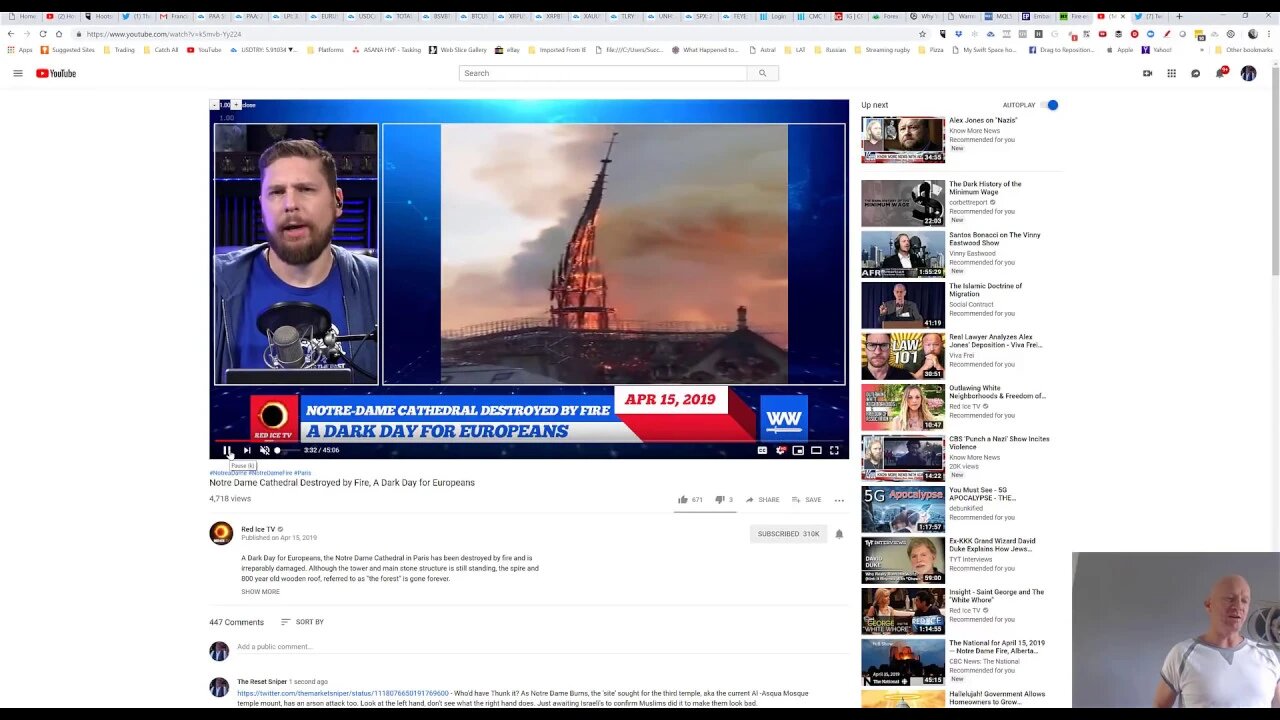This screenshot has width=1280, height=720.
Task: Open more actions ellipsis under video
Action: click(x=839, y=500)
